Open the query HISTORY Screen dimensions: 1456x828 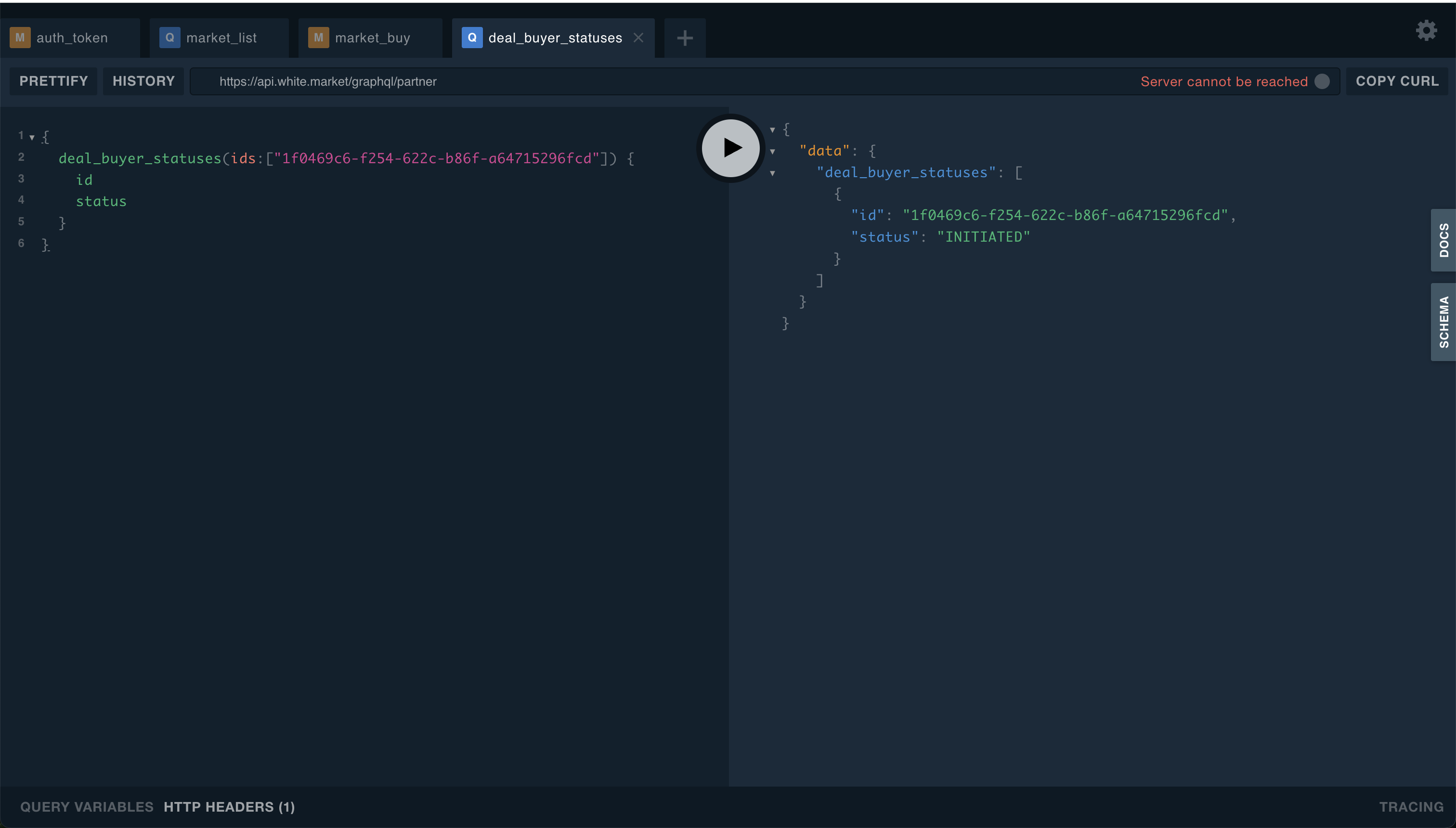[143, 81]
